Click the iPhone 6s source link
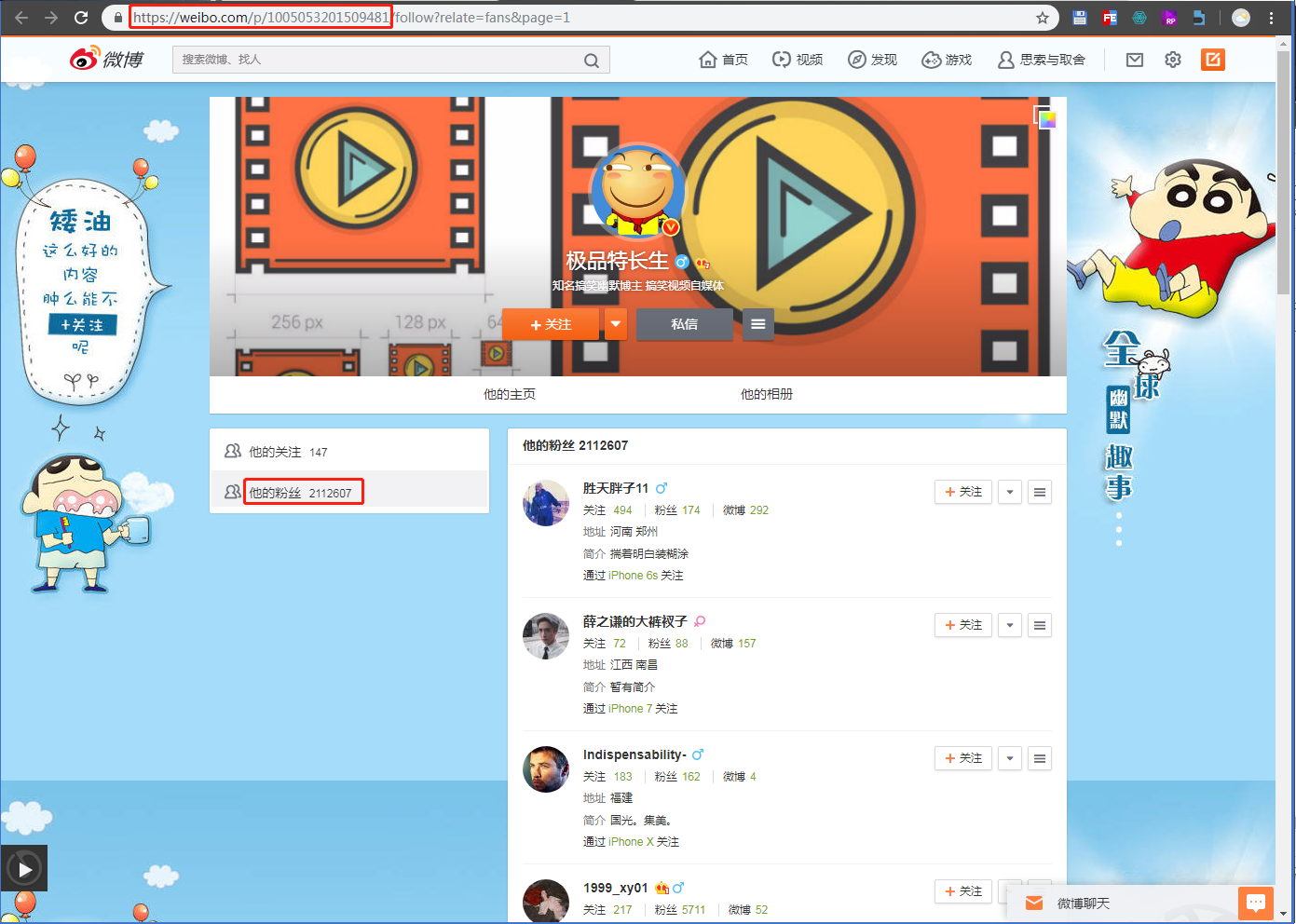The width and height of the screenshot is (1296, 924). pos(634,576)
